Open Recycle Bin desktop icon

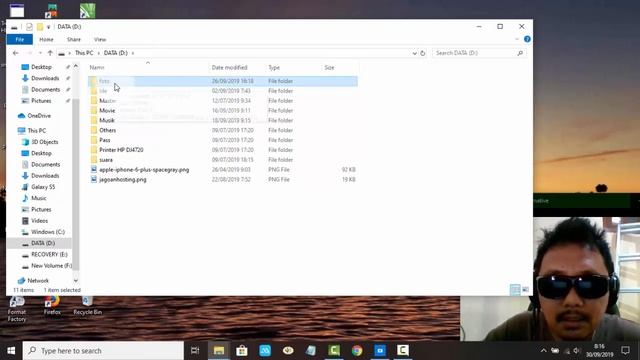click(x=88, y=306)
